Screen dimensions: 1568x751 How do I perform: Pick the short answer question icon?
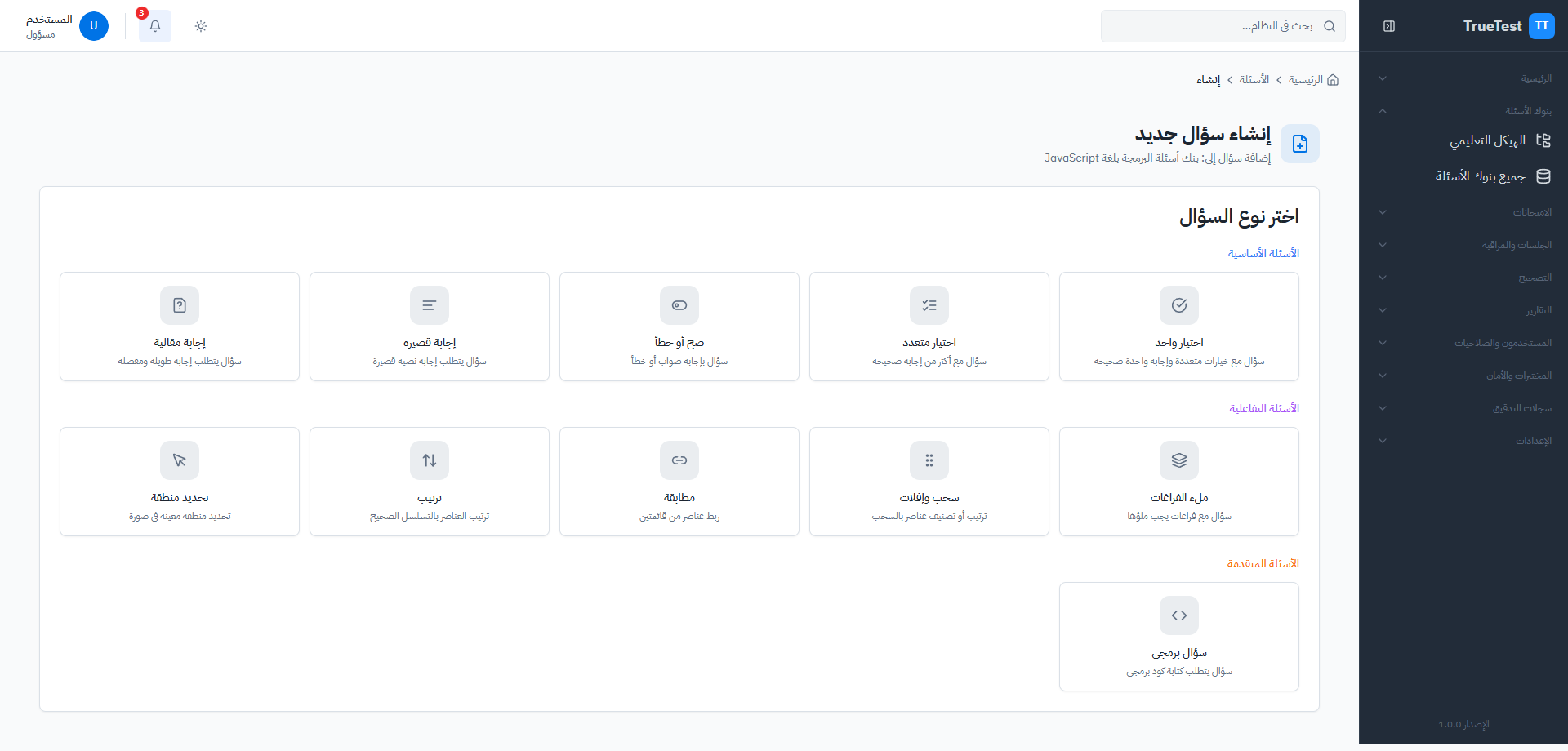coord(429,305)
